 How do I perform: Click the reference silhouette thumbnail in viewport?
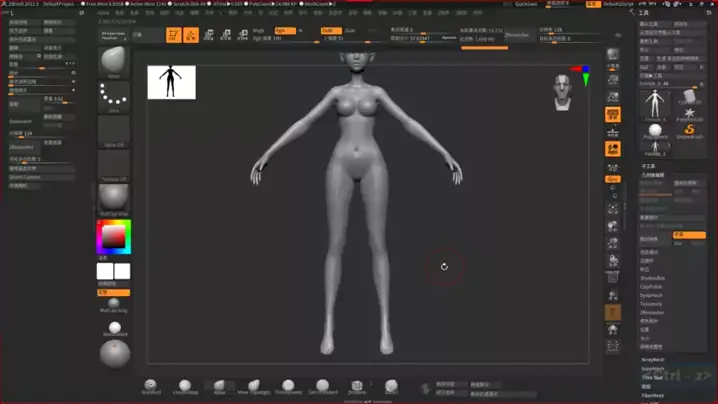point(172,82)
